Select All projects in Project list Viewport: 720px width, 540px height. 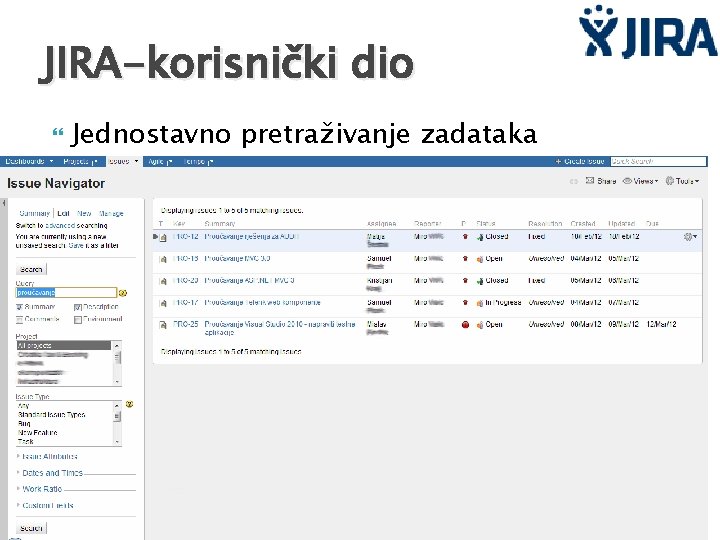pyautogui.click(x=63, y=345)
